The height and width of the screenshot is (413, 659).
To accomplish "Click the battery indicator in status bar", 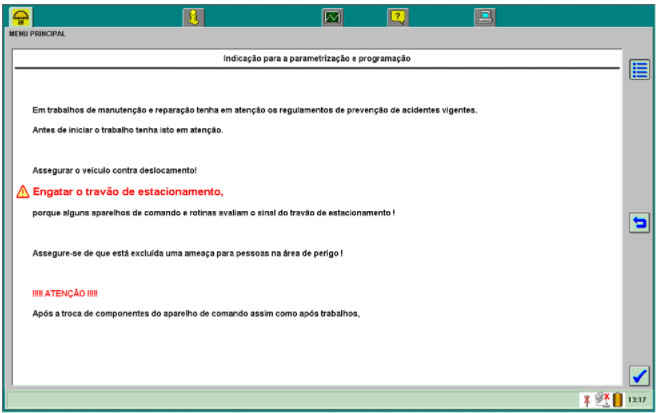I will coord(617,400).
